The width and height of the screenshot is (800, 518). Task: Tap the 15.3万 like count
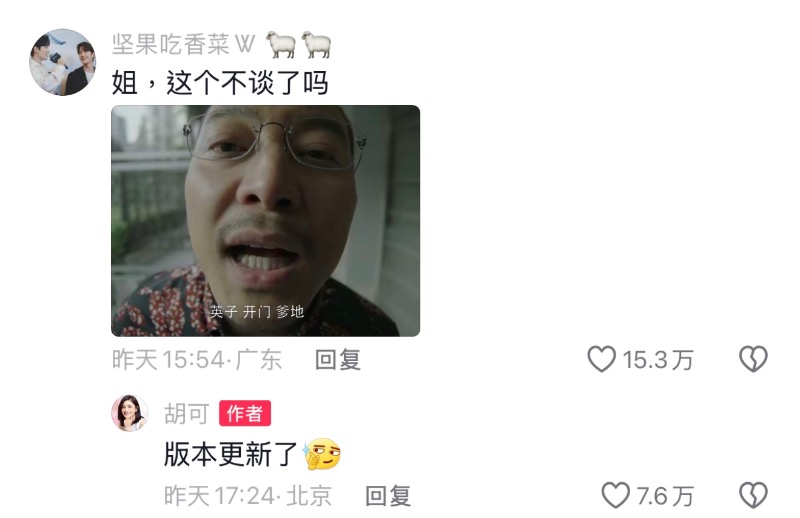click(658, 360)
